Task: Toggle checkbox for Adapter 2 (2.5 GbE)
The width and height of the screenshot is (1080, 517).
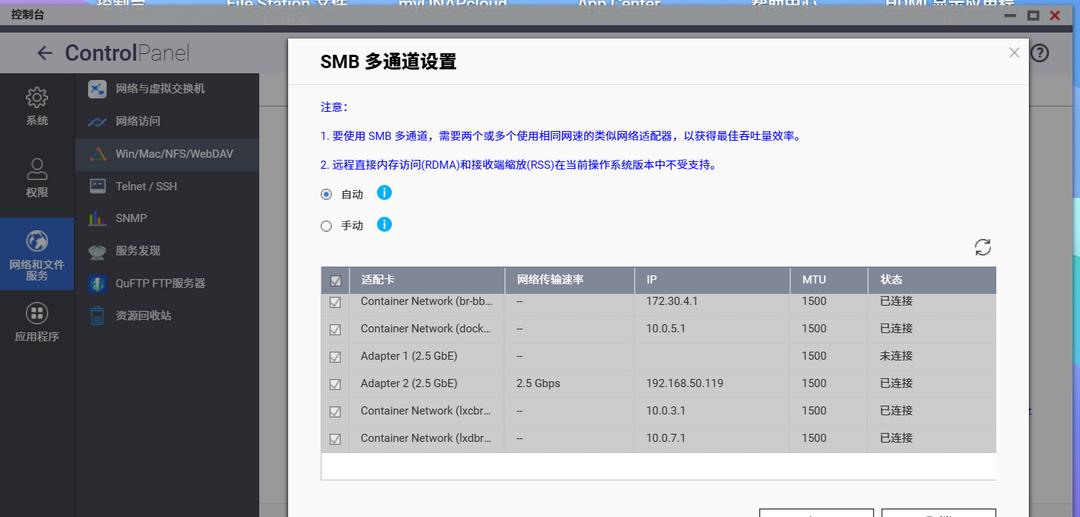Action: 335,383
